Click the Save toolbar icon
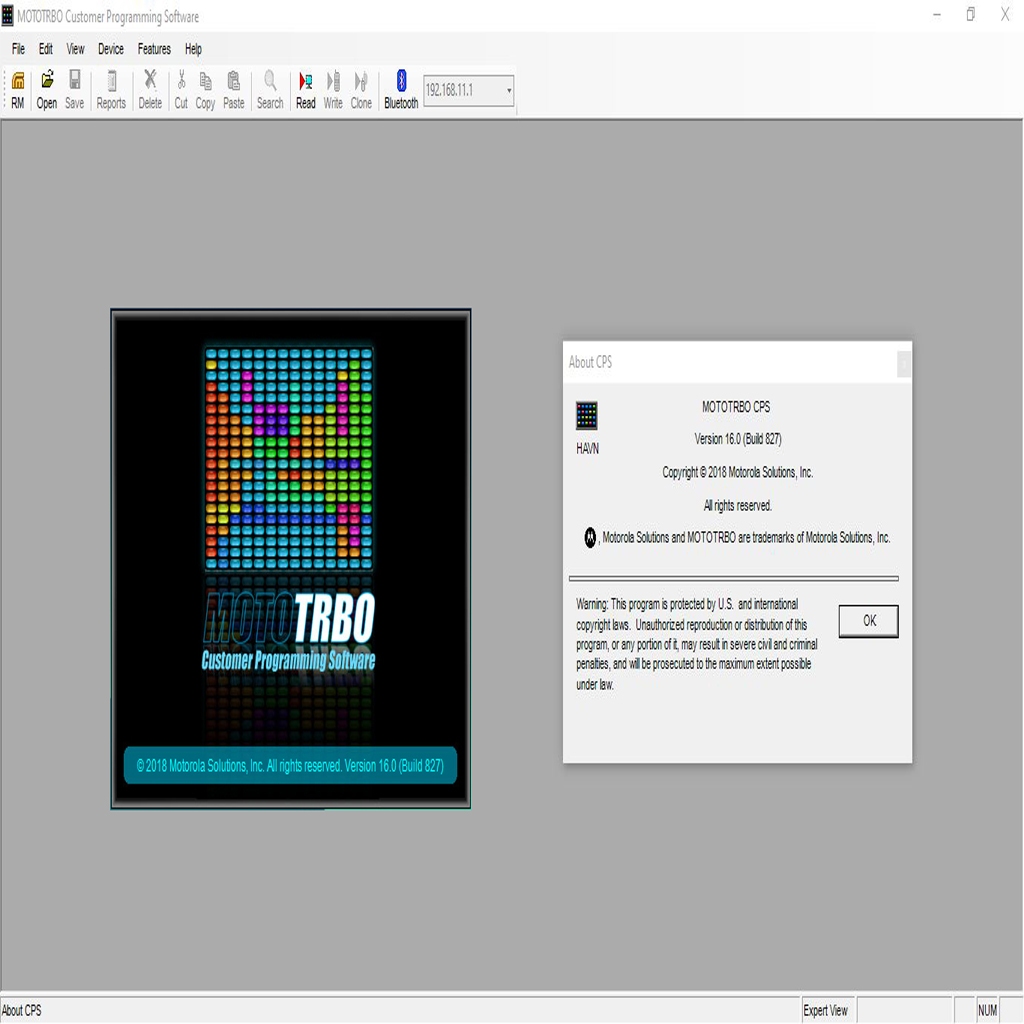The width and height of the screenshot is (1024, 1024). pos(75,90)
